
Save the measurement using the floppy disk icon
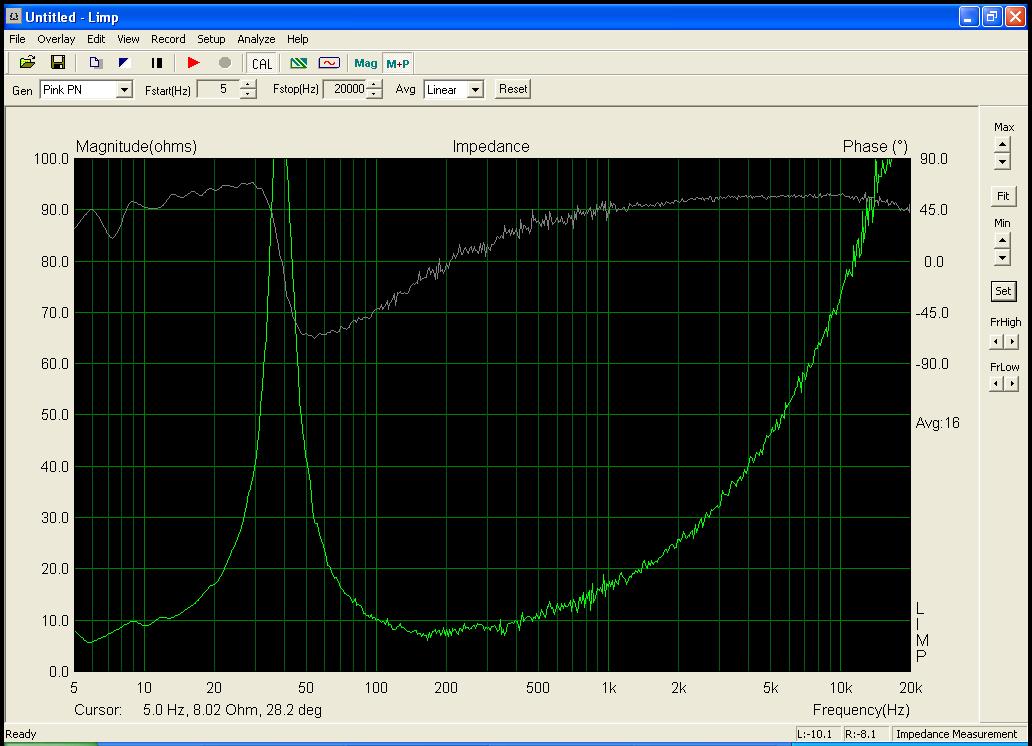point(58,63)
